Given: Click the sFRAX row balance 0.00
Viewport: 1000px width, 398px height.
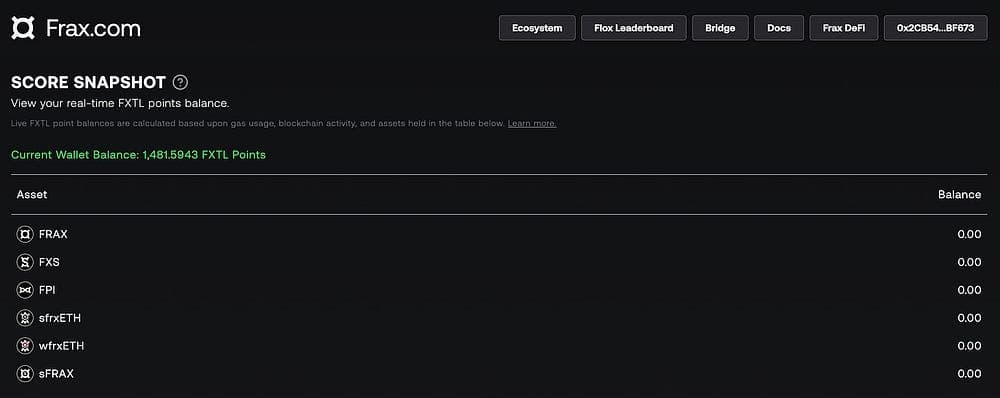Looking at the screenshot, I should click(969, 374).
